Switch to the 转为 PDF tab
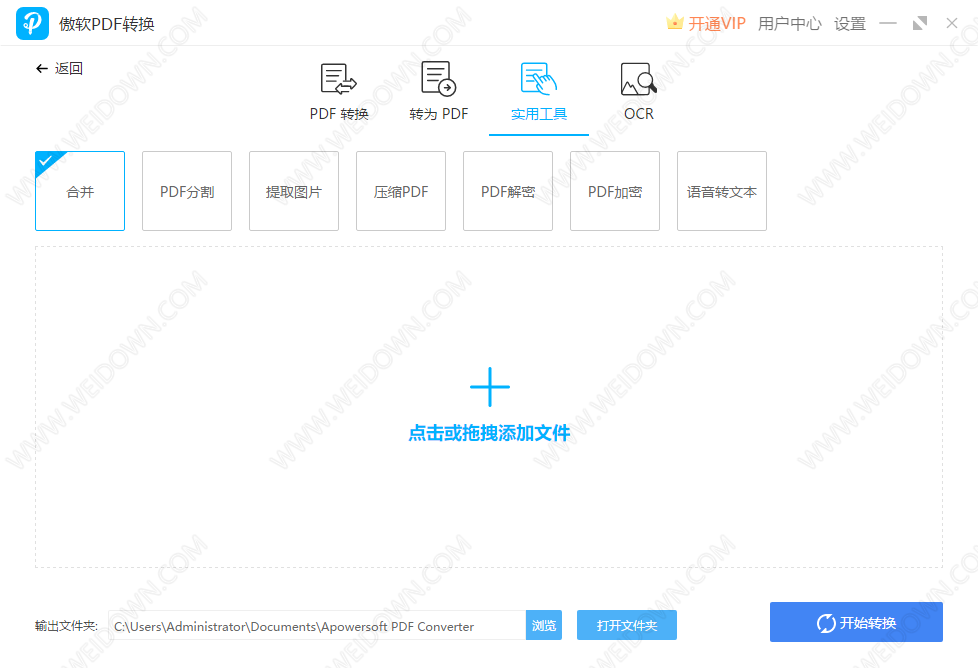This screenshot has height=668, width=978. pyautogui.click(x=438, y=92)
